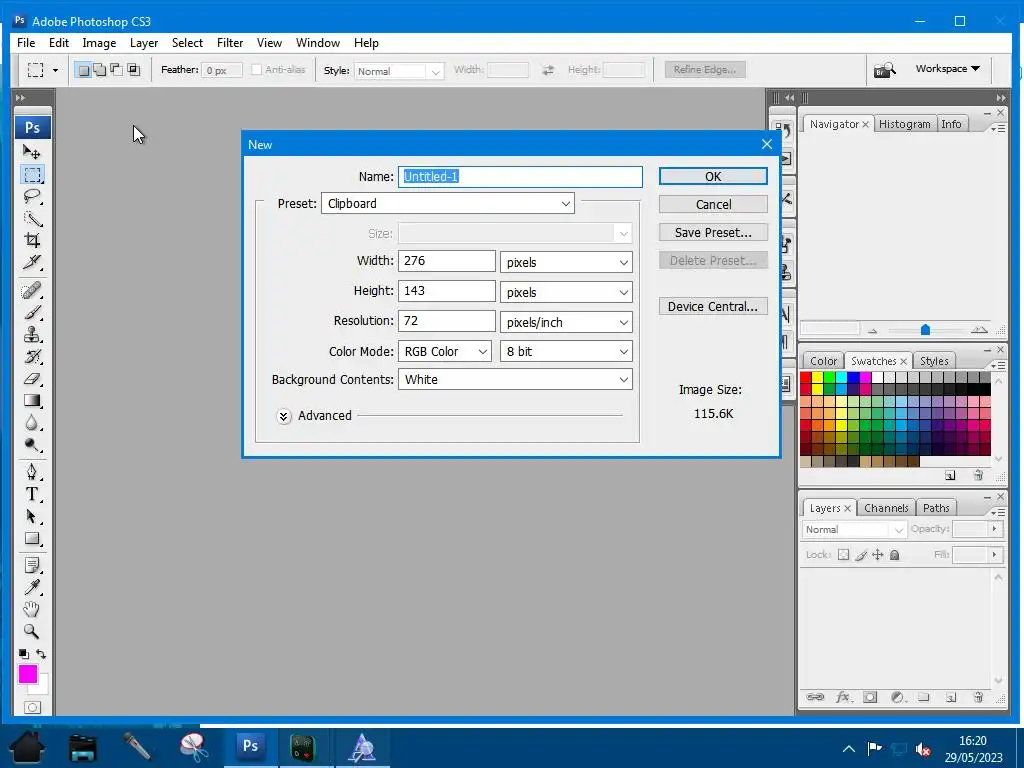Click Cancel in the New dialog

tap(713, 204)
